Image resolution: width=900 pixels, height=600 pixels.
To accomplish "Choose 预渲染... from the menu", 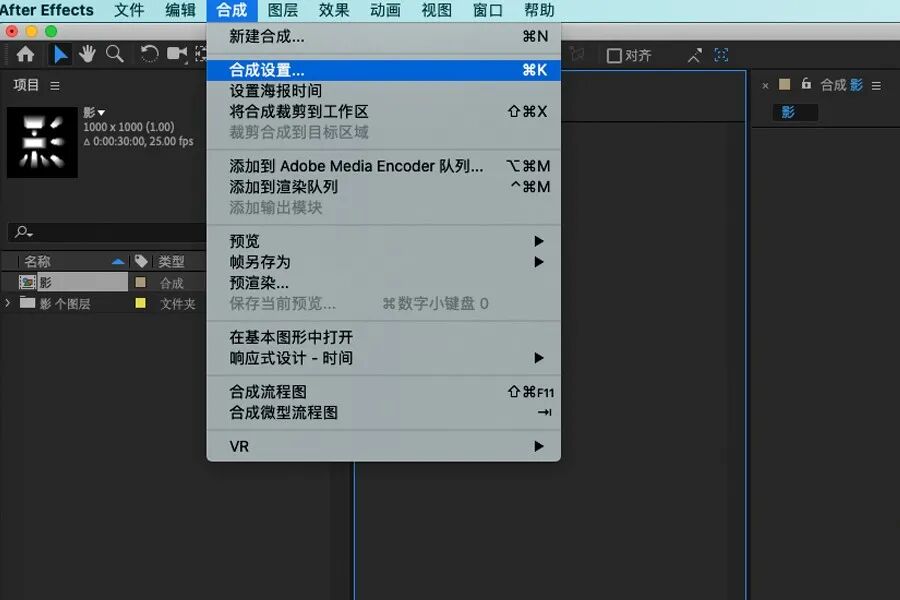I will pos(383,282).
